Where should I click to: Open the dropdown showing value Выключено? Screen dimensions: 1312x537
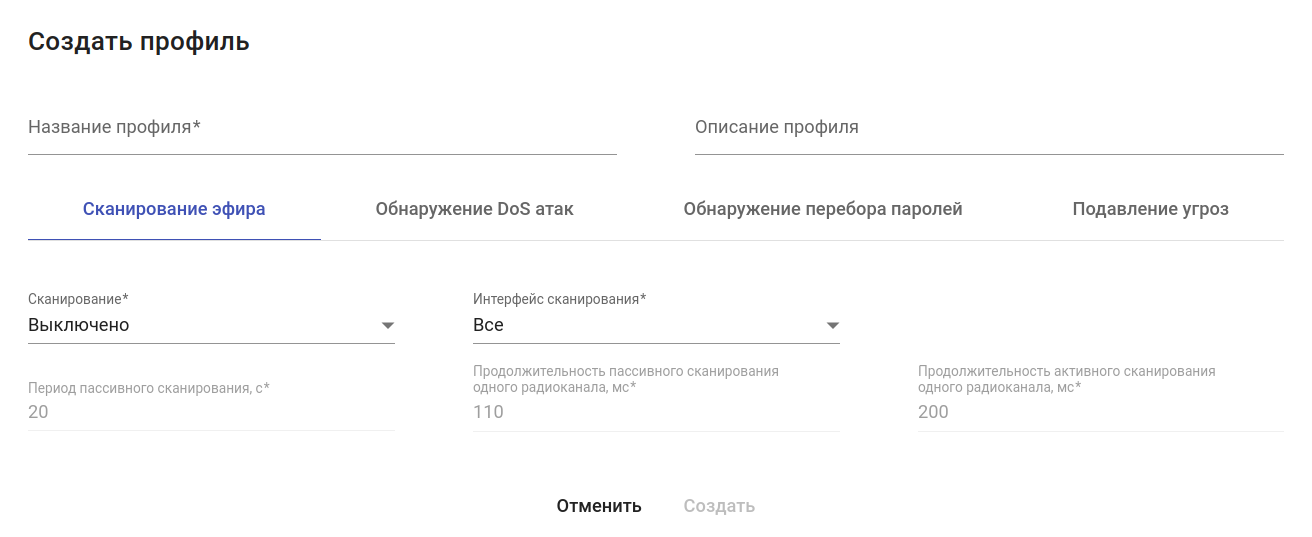(x=200, y=326)
